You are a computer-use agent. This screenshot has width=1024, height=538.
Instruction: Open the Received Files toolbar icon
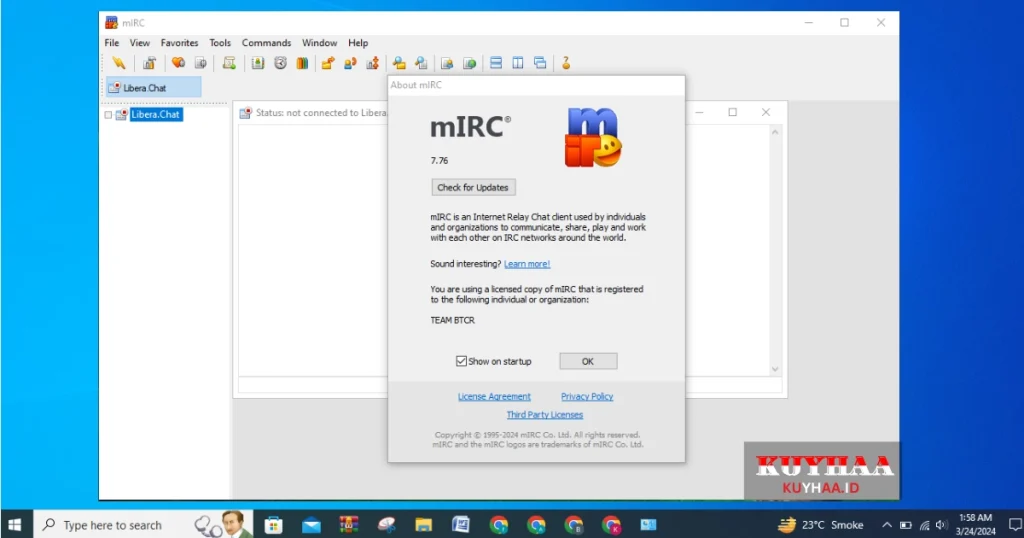[x=399, y=63]
